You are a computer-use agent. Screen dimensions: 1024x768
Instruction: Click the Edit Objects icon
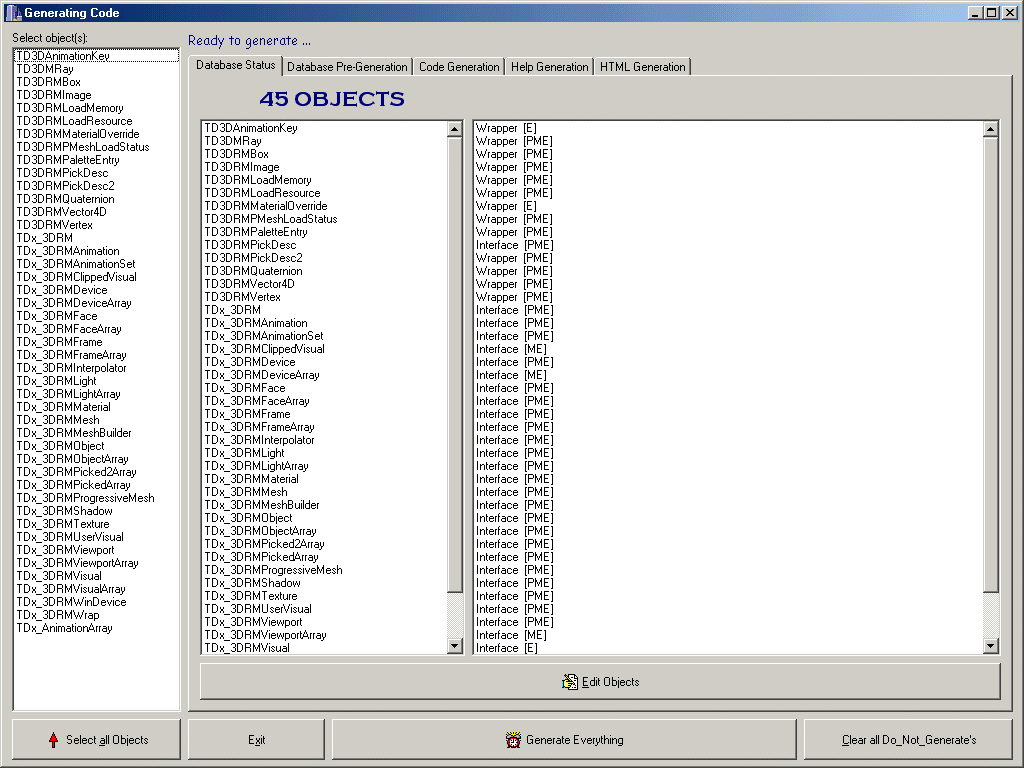570,682
